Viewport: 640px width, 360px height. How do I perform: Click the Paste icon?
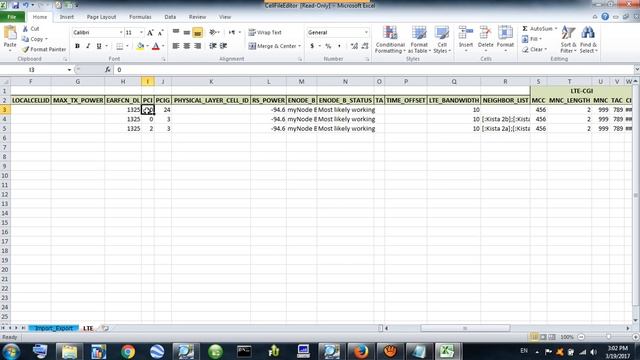(10, 33)
